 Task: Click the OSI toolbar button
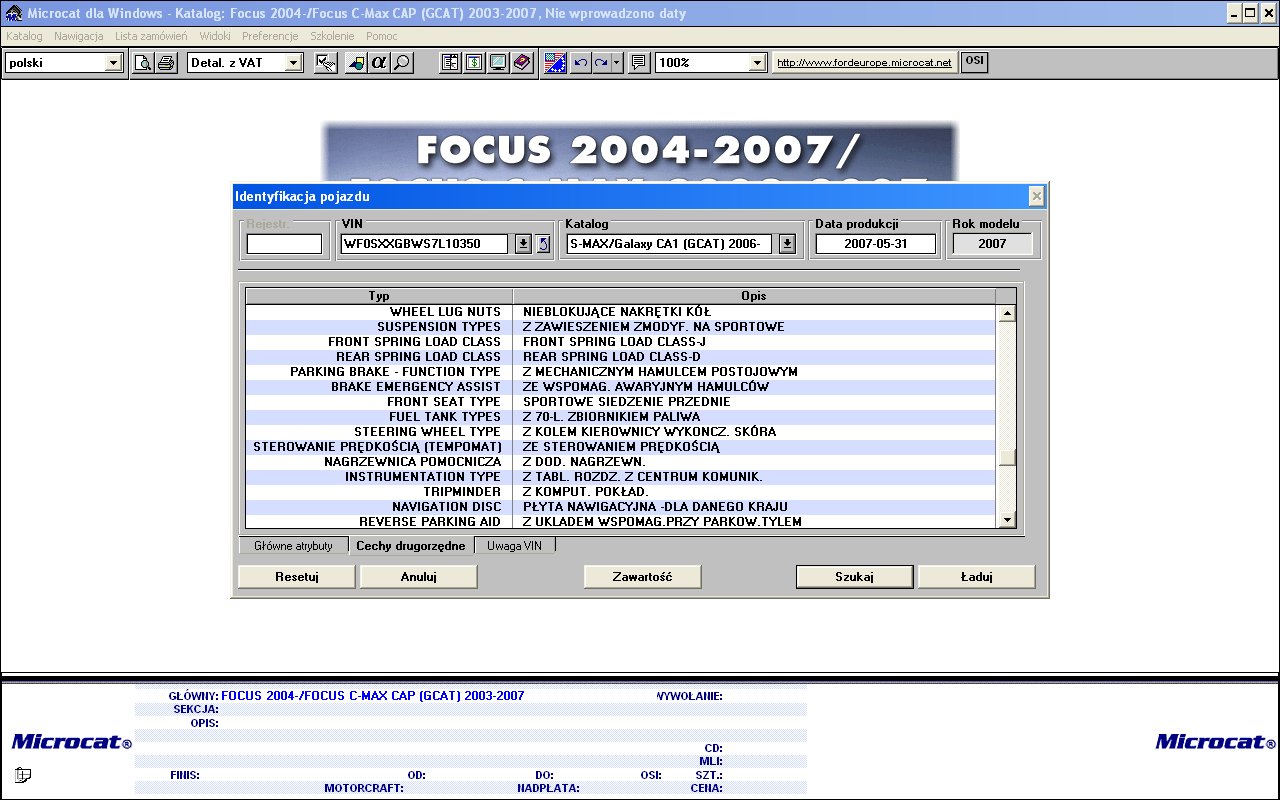pos(974,61)
